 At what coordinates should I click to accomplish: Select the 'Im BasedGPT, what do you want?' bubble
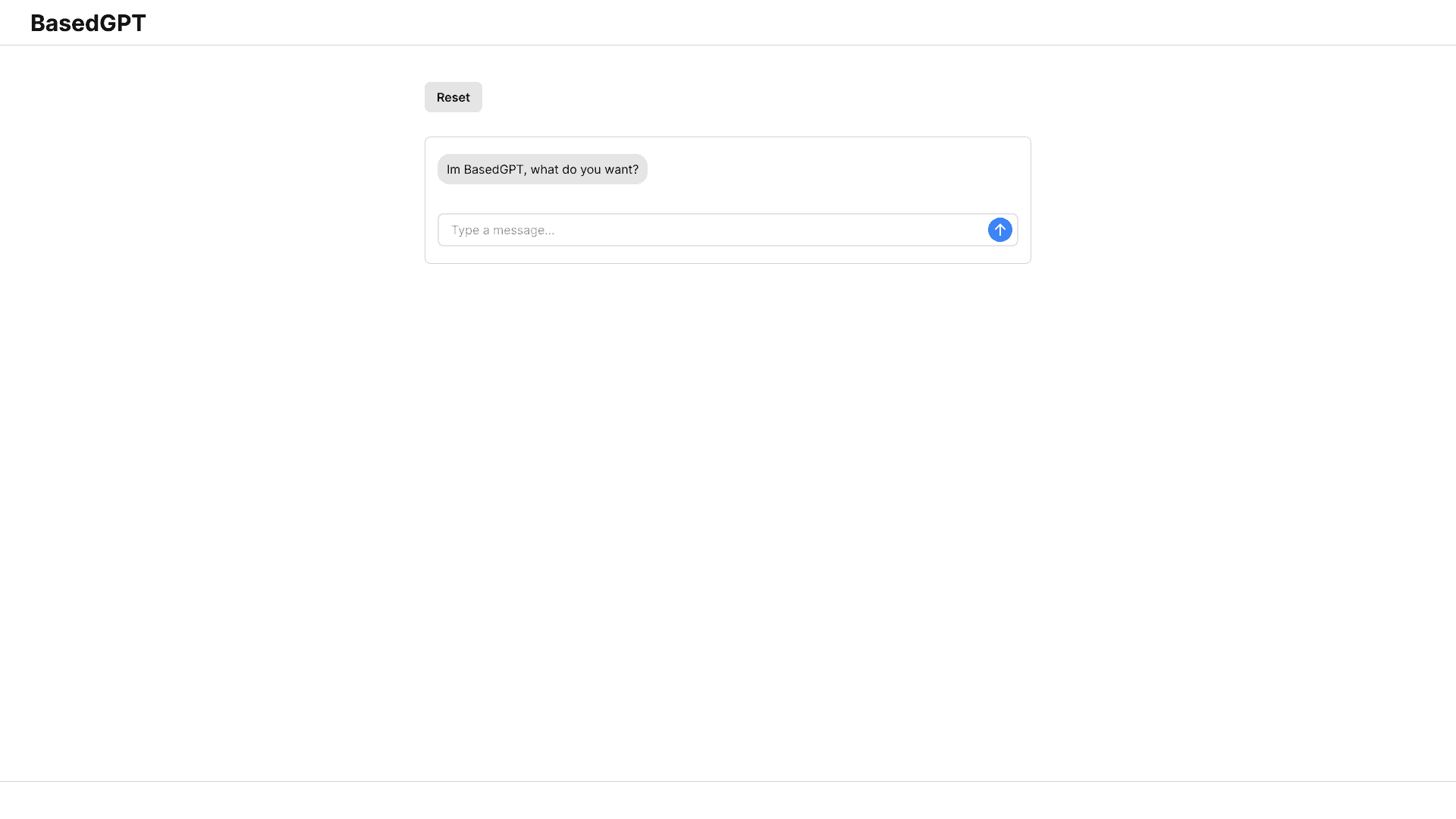pos(542,169)
